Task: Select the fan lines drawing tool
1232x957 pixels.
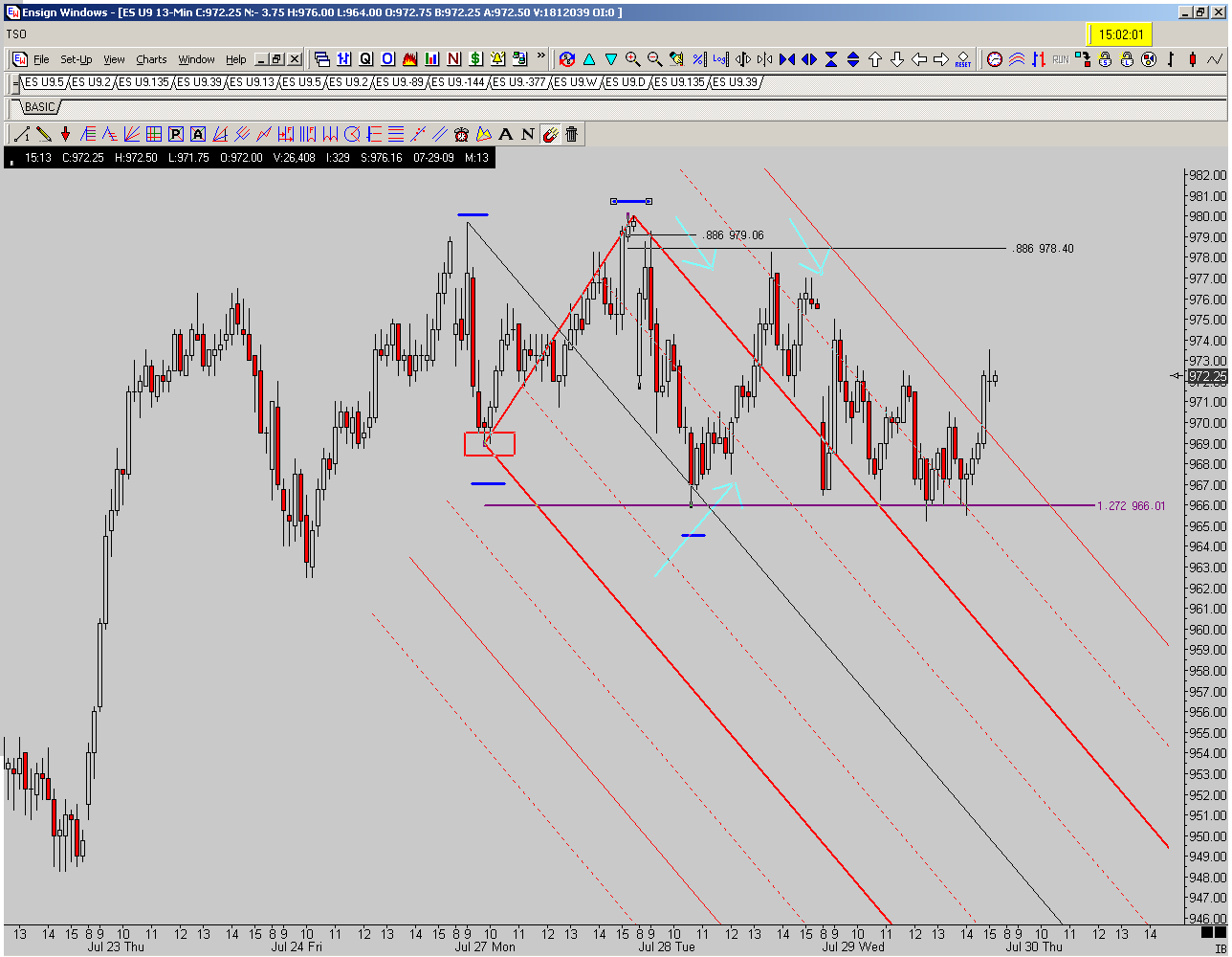Action: click(x=131, y=134)
